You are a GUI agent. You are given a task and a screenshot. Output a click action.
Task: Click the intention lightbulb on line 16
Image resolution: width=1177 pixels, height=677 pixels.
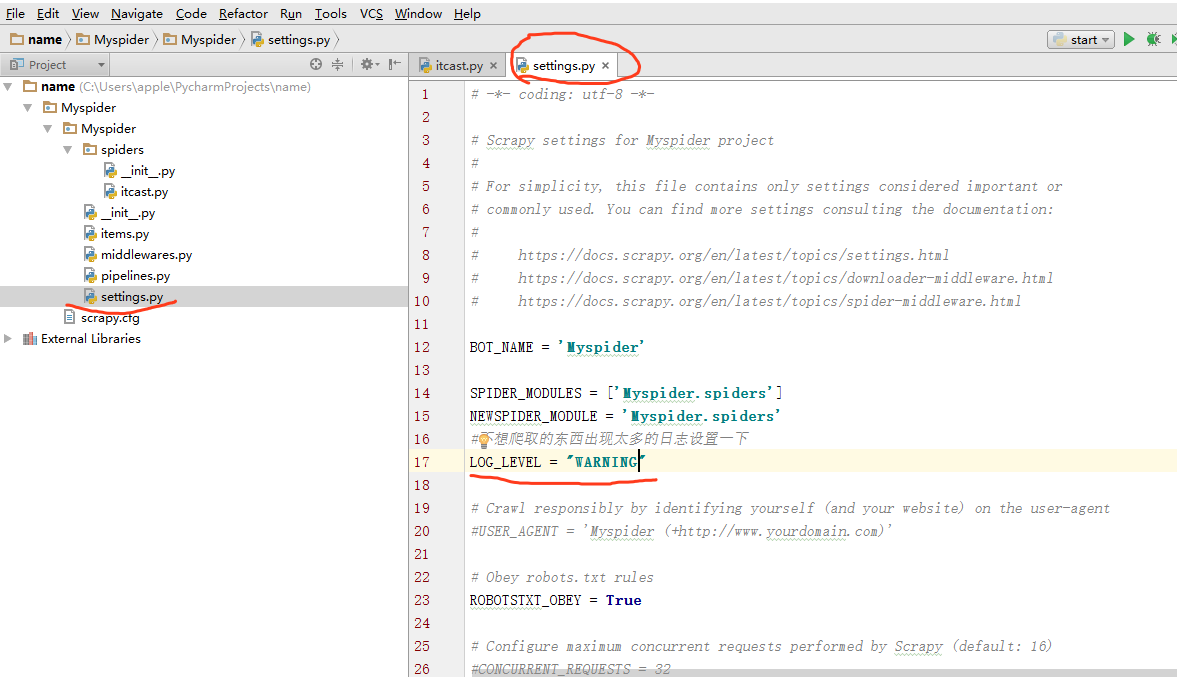(485, 439)
